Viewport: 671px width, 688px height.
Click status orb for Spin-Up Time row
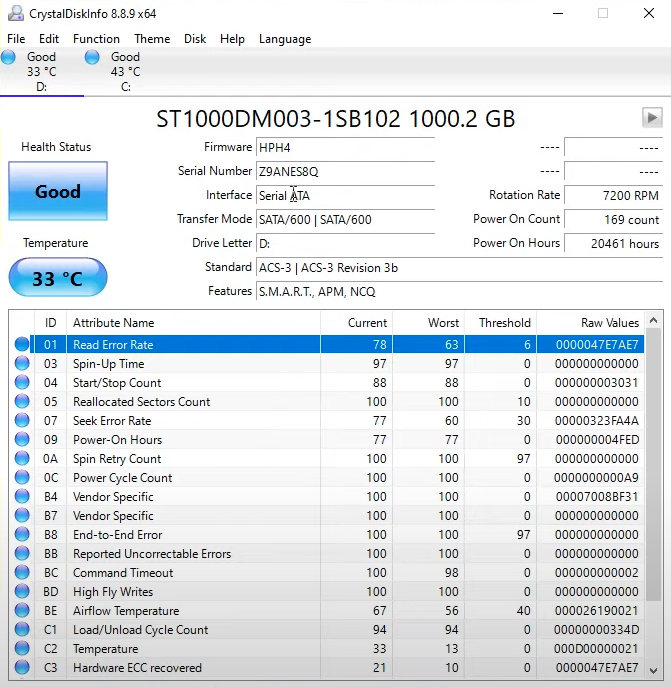pos(22,363)
